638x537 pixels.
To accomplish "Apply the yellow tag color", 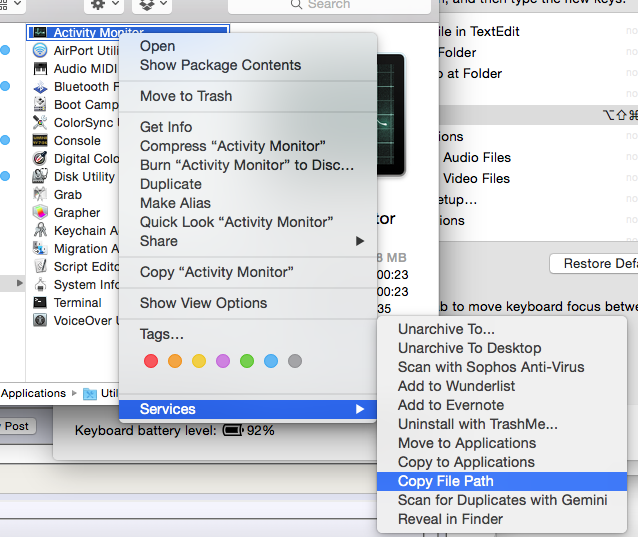I will (x=199, y=361).
